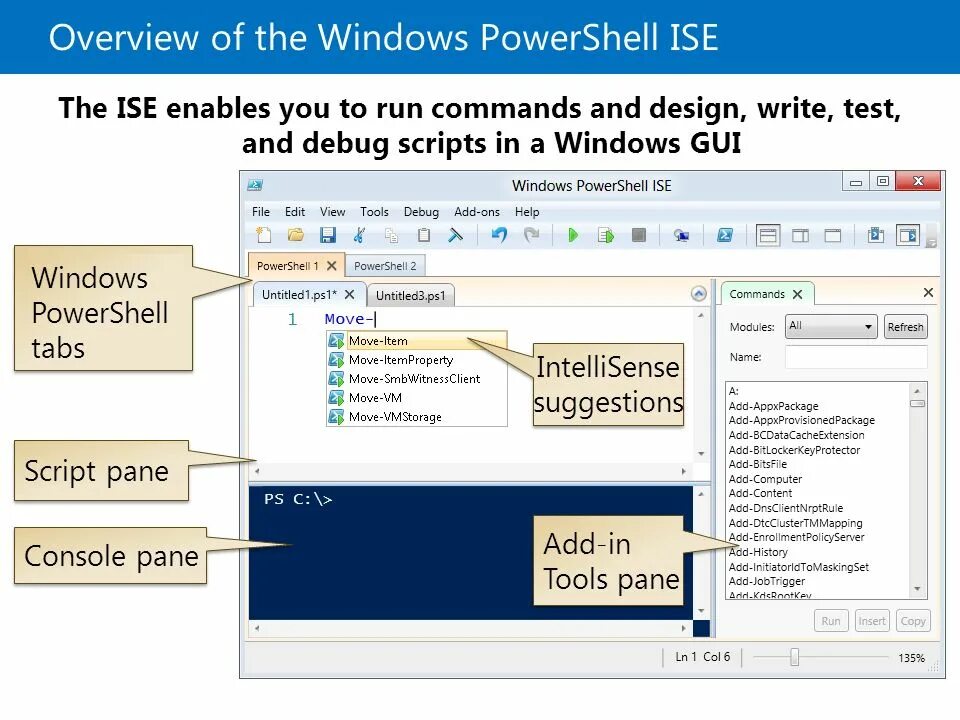This screenshot has height=720, width=960.
Task: Click the PowerShell ISE title bar icon
Action: (x=255, y=185)
